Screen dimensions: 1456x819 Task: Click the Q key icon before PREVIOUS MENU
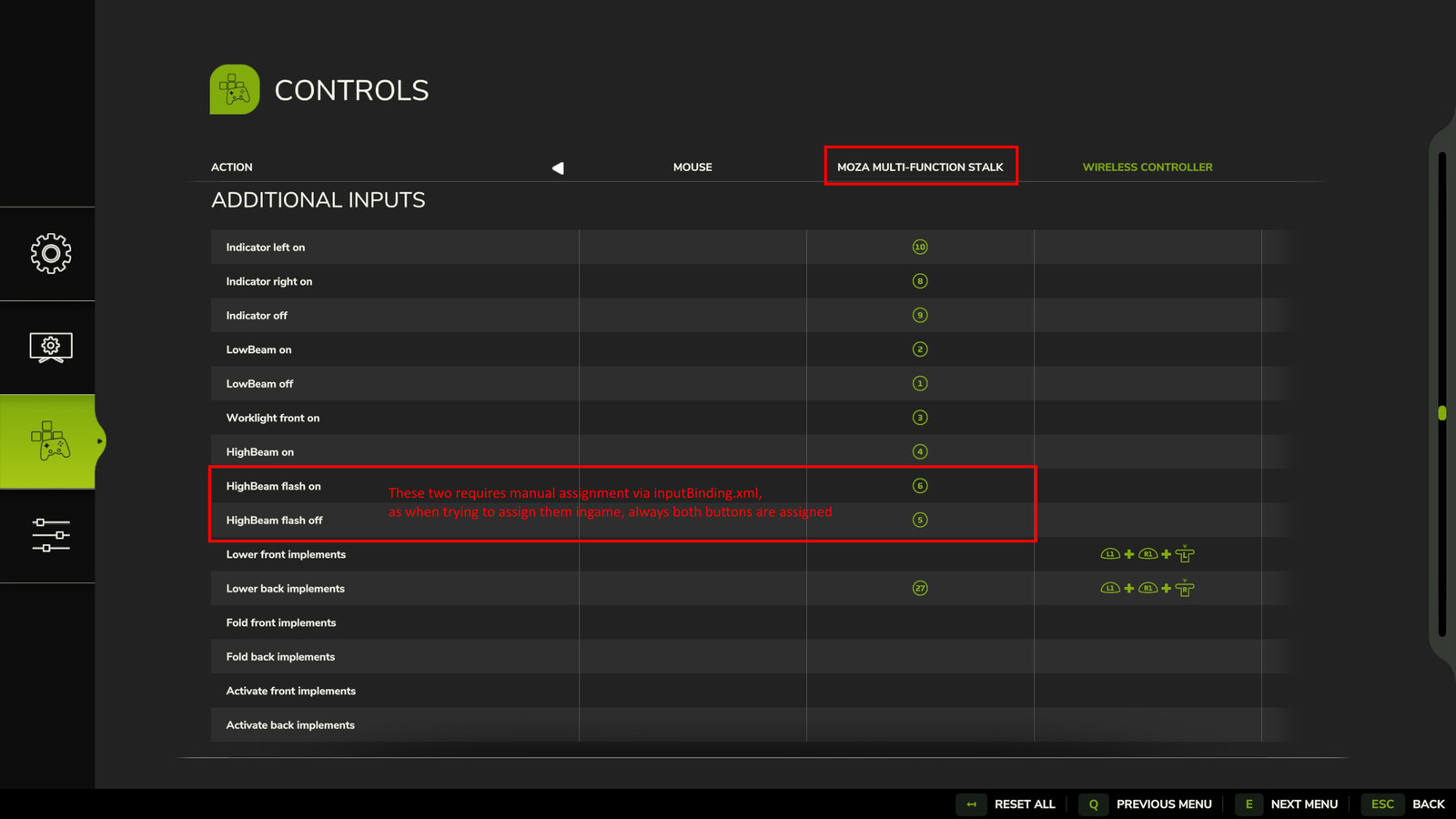pos(1092,804)
